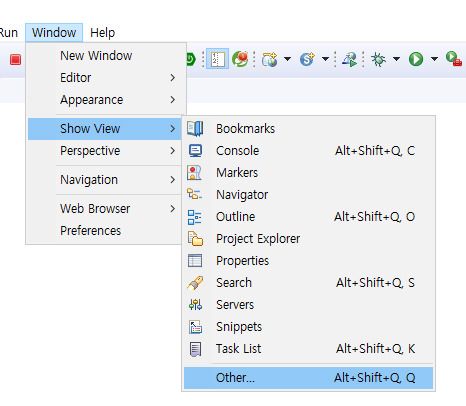Click the Outline label text
The width and height of the screenshot is (466, 406).
pos(235,217)
